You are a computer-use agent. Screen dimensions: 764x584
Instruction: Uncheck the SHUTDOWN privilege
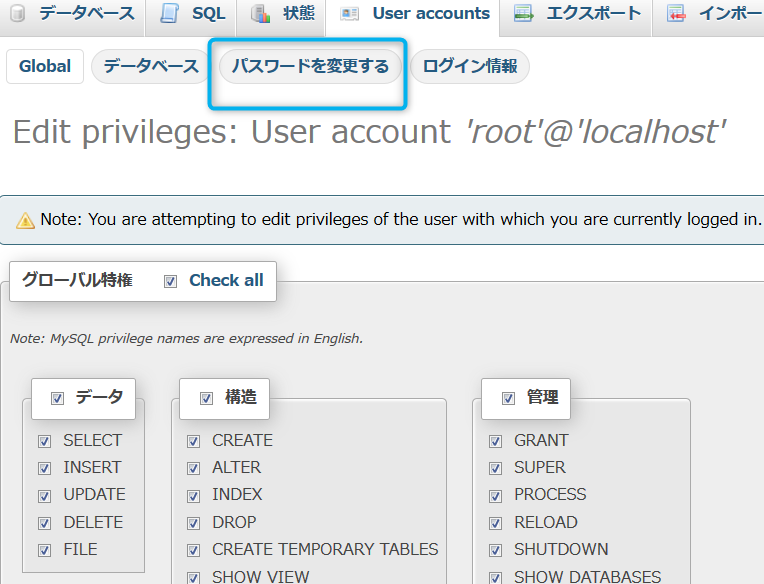[x=496, y=550]
